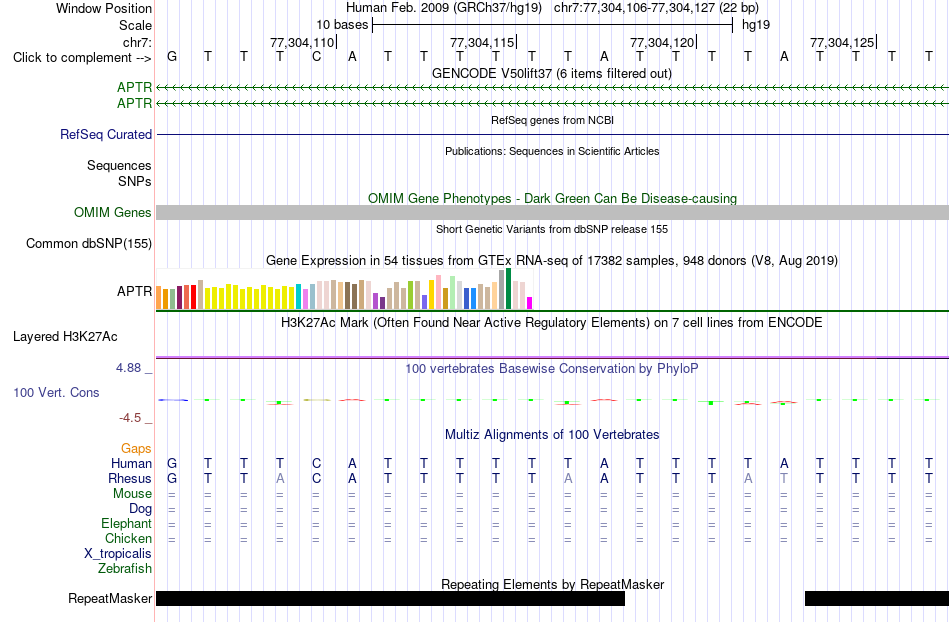Select the 'Mouse' species row label
This screenshot has height=622, width=950.
[132, 494]
